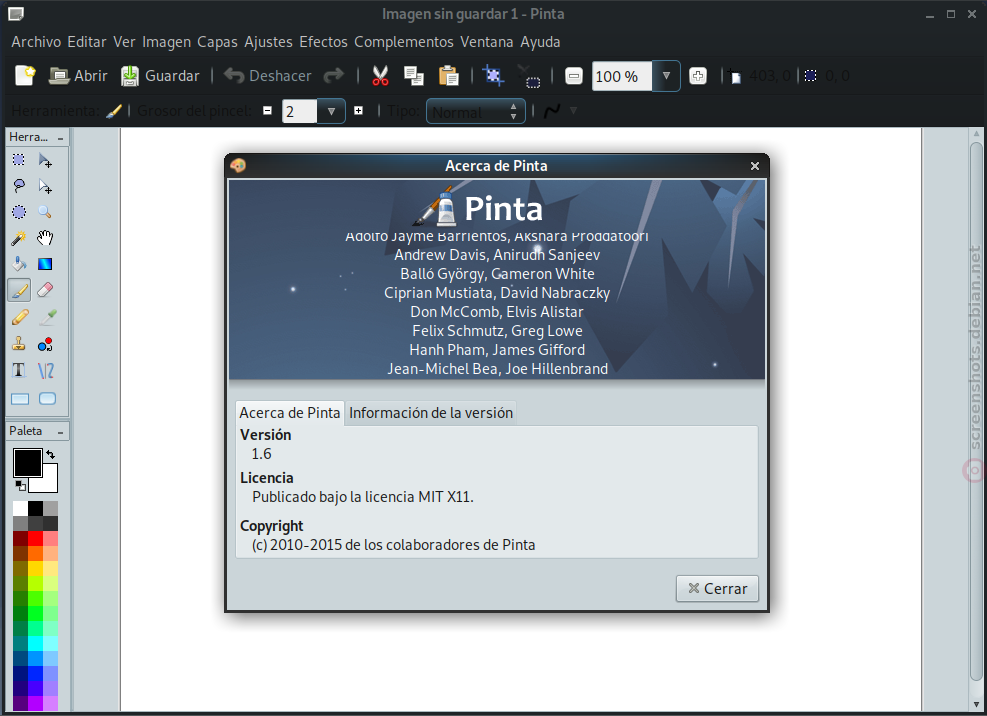
Task: Open the Complementos menu
Action: [403, 42]
